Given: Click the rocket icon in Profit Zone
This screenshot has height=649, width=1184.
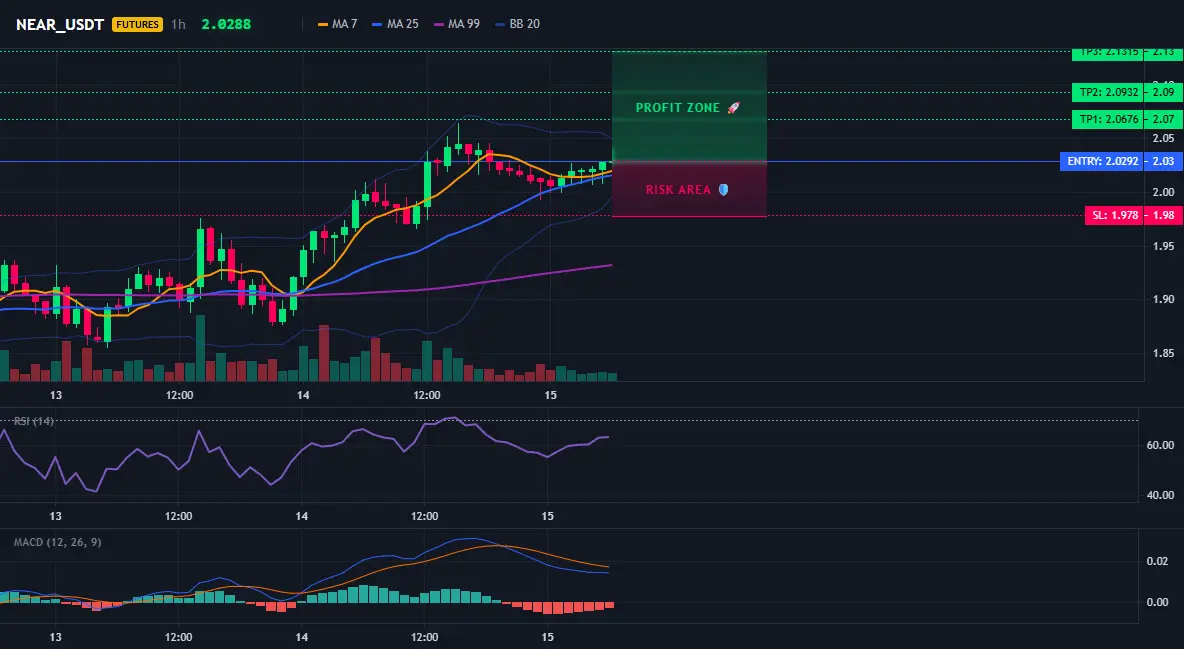Looking at the screenshot, I should pyautogui.click(x=733, y=108).
